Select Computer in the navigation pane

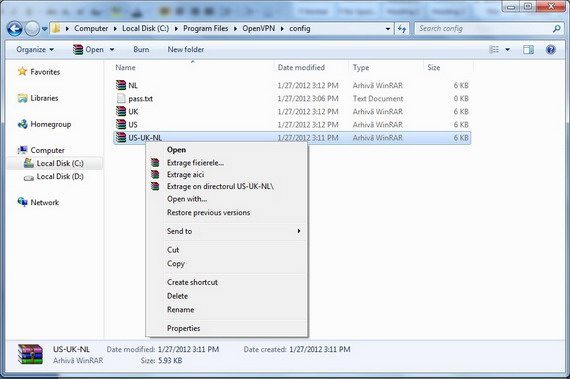pyautogui.click(x=47, y=150)
